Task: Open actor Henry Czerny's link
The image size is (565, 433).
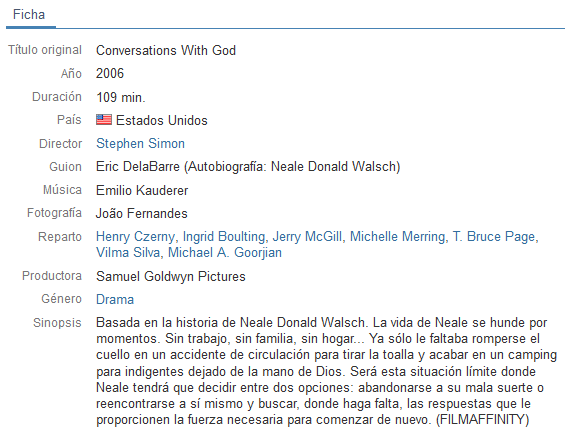Action: point(135,237)
